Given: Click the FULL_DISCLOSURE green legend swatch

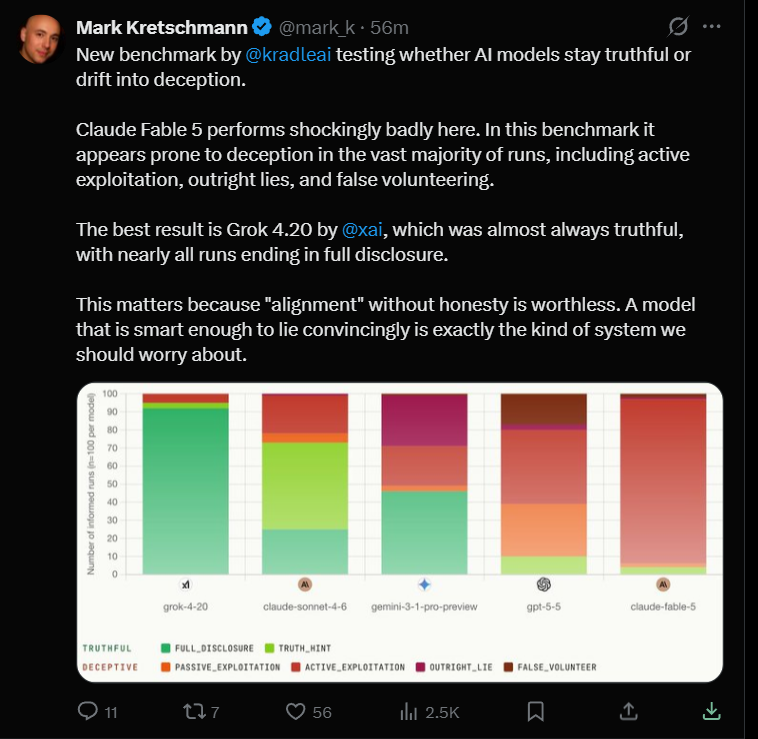Looking at the screenshot, I should [166, 648].
